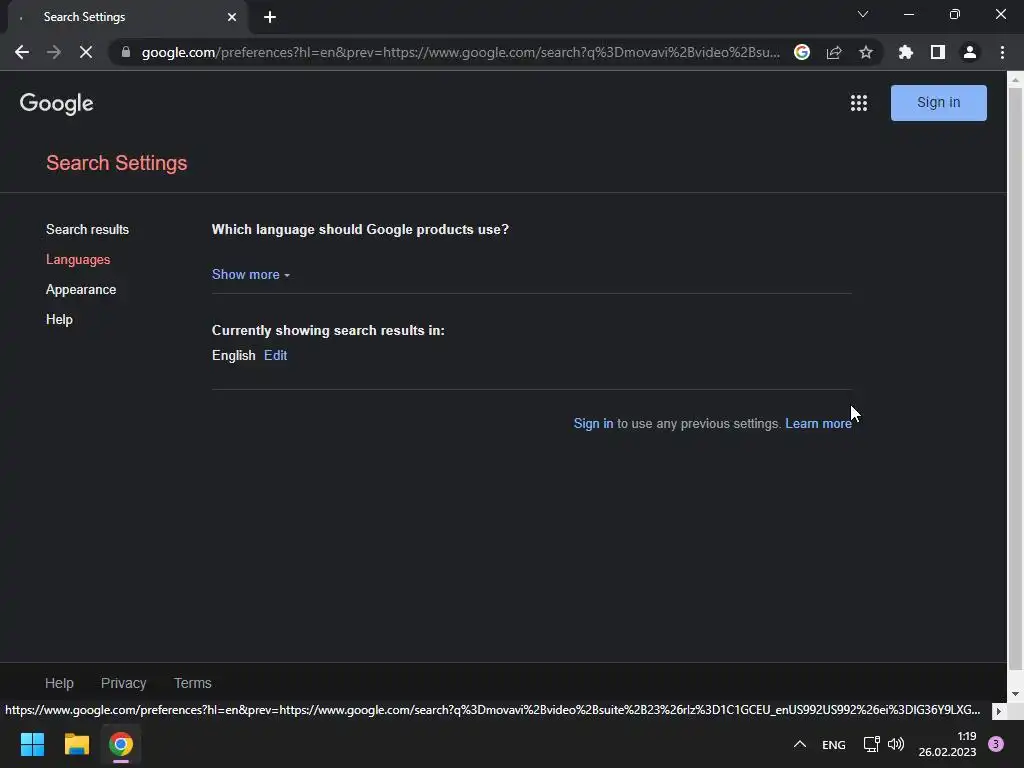Click the scrollbar up arrow
1024x768 pixels.
[x=1015, y=80]
